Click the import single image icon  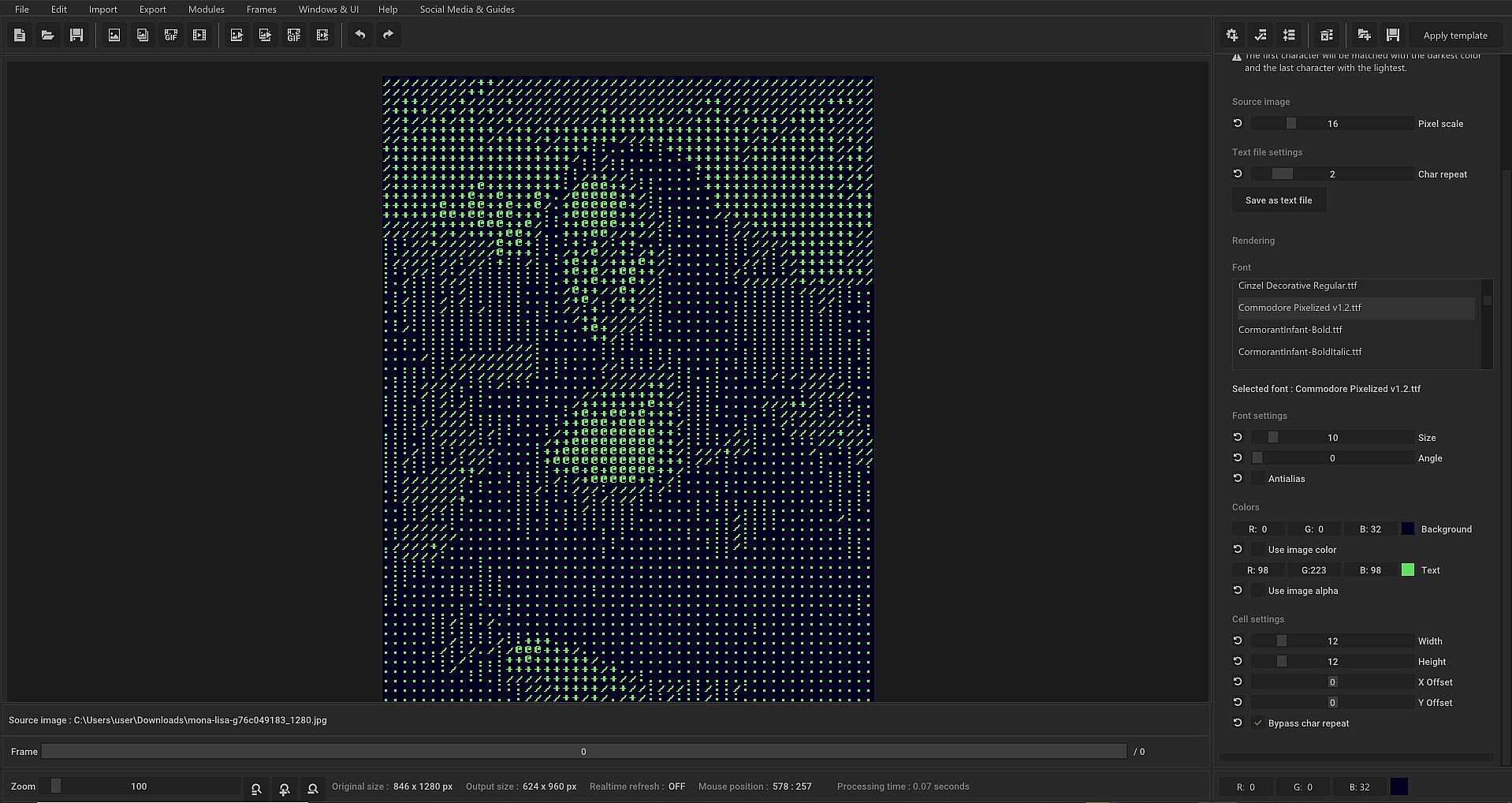click(x=114, y=35)
